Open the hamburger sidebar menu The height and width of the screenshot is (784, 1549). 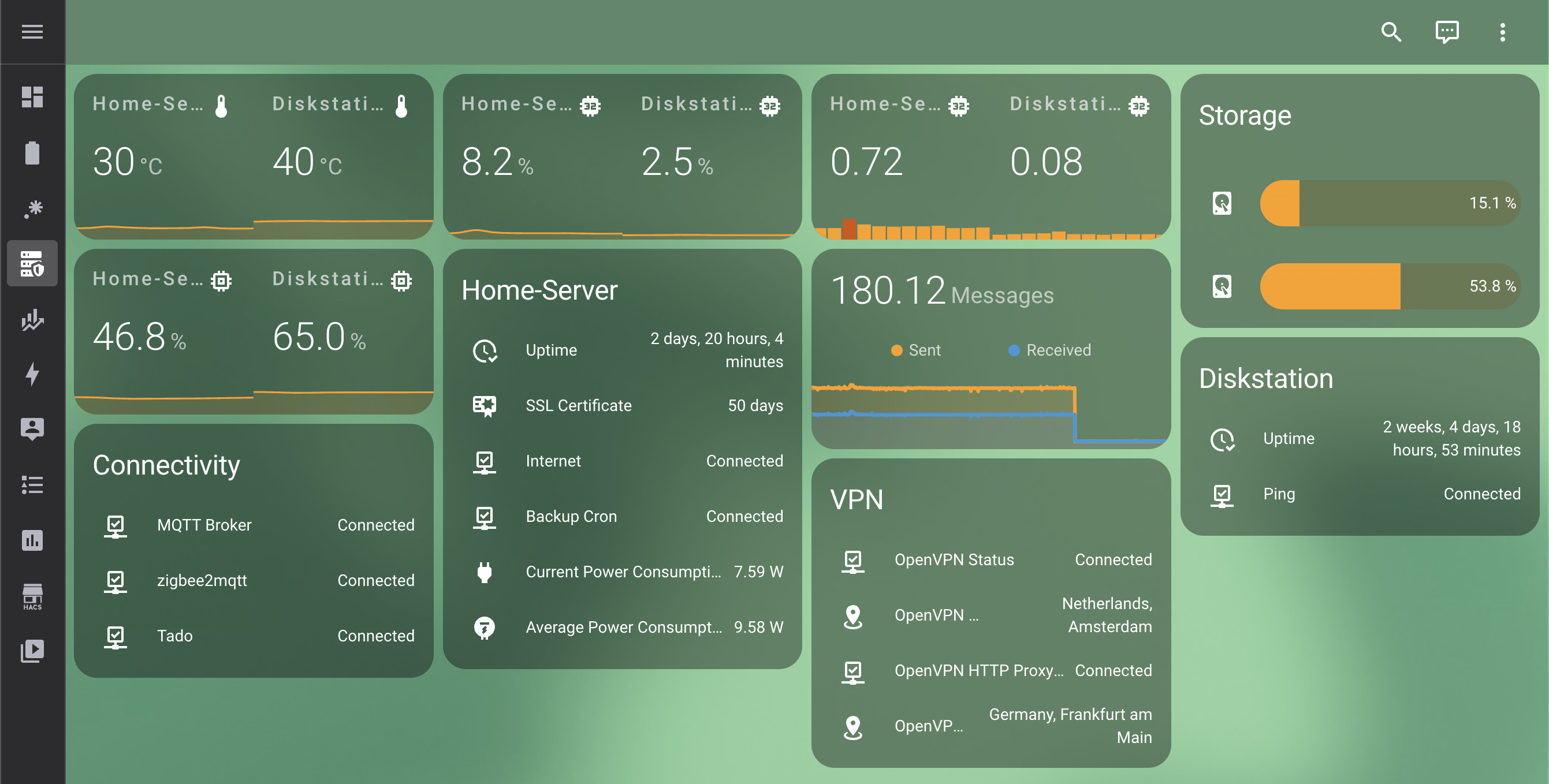click(x=32, y=31)
